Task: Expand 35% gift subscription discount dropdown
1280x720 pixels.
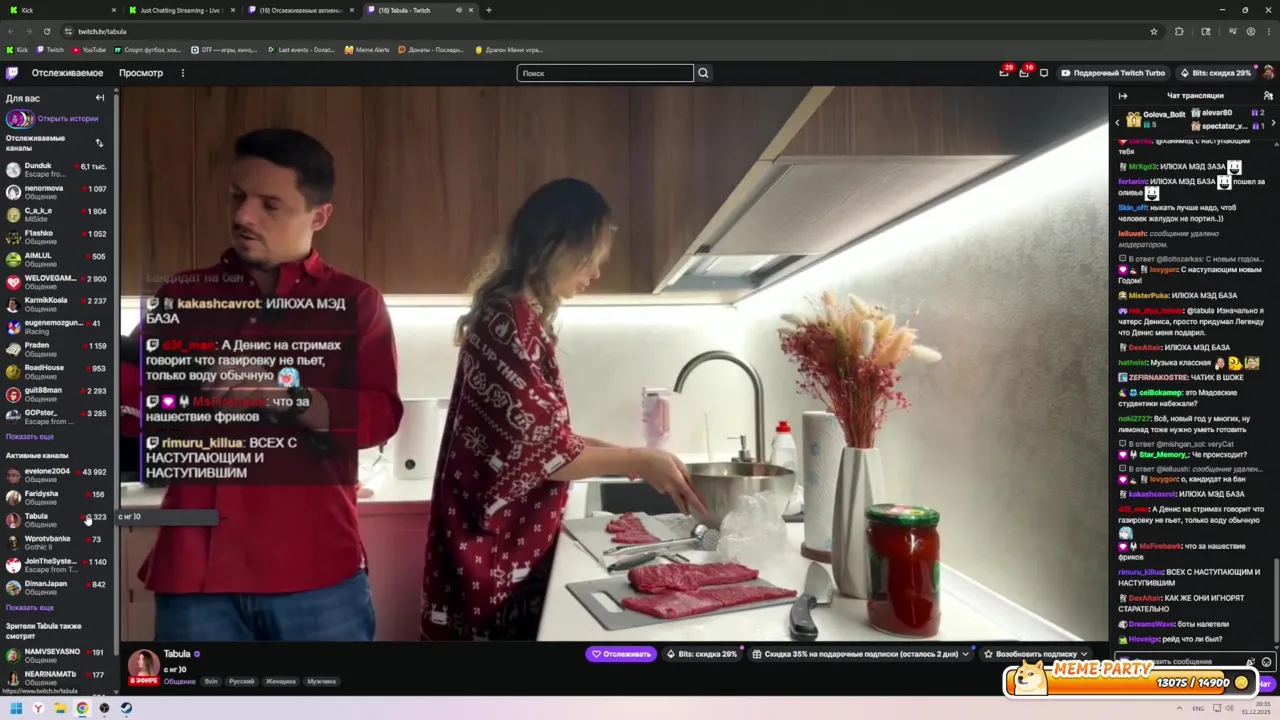Action: (965, 654)
